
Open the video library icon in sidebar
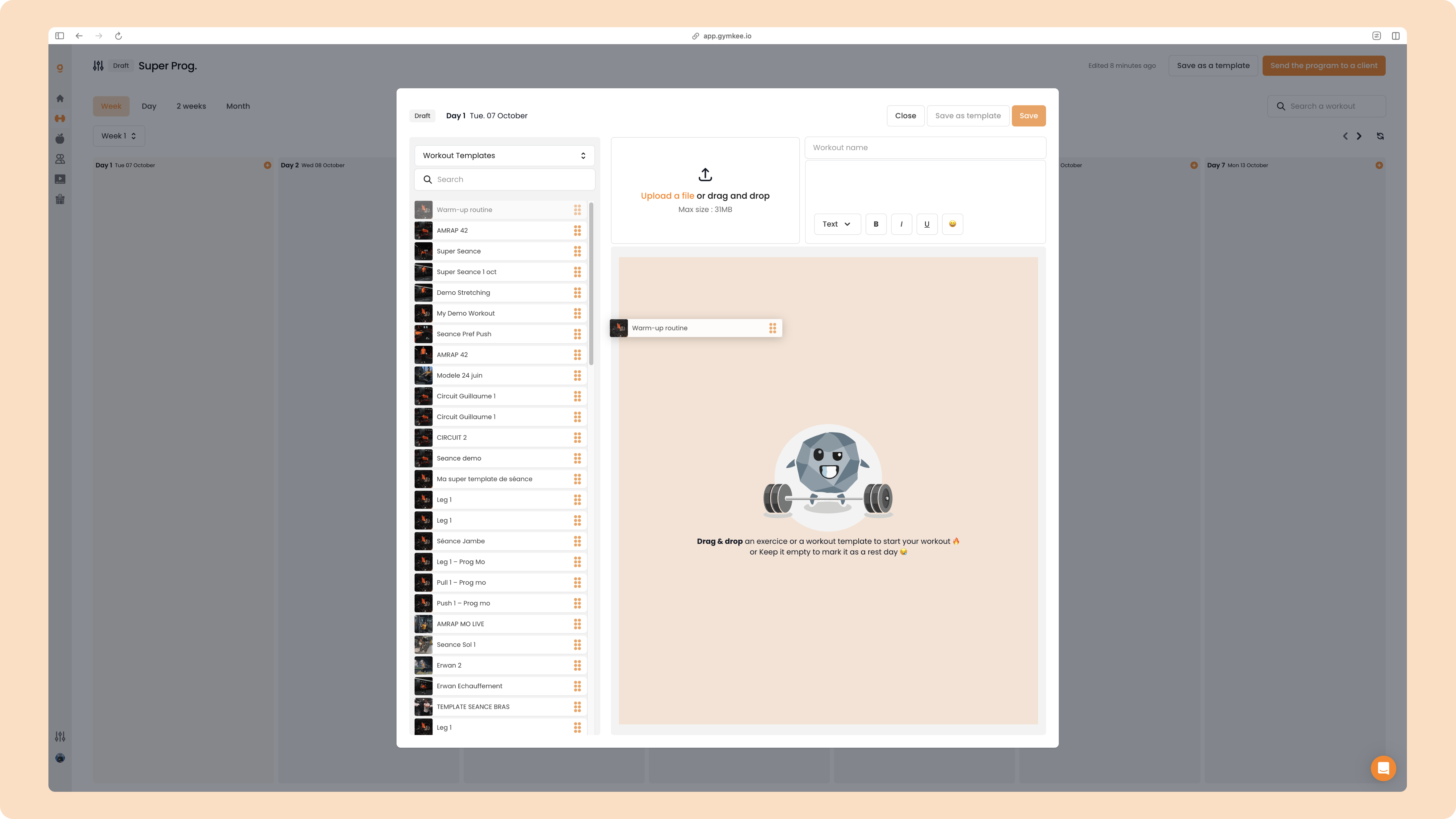point(60,179)
